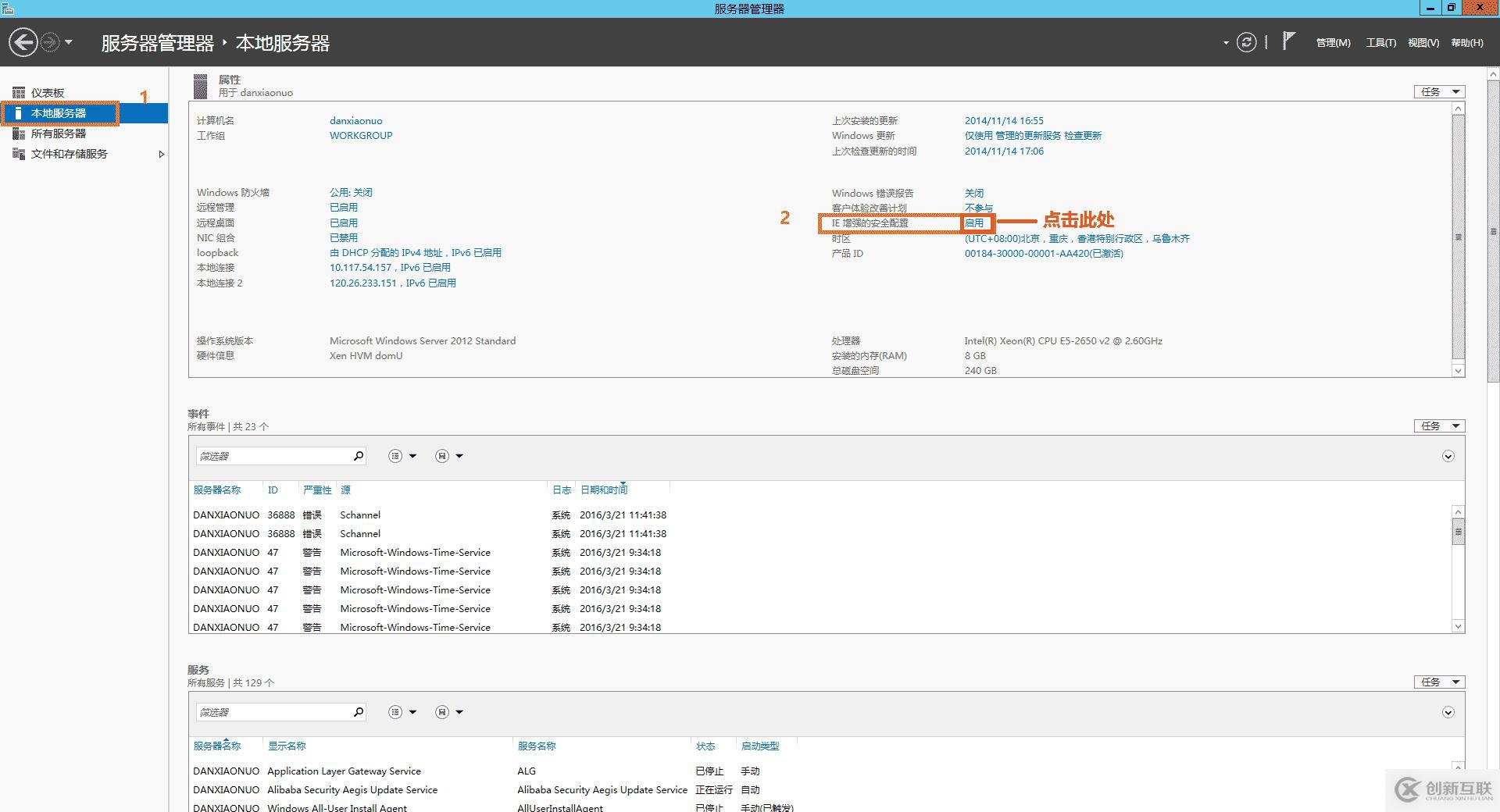The height and width of the screenshot is (812, 1500).
Task: Open events saved queries icon dropdown
Action: coord(448,456)
